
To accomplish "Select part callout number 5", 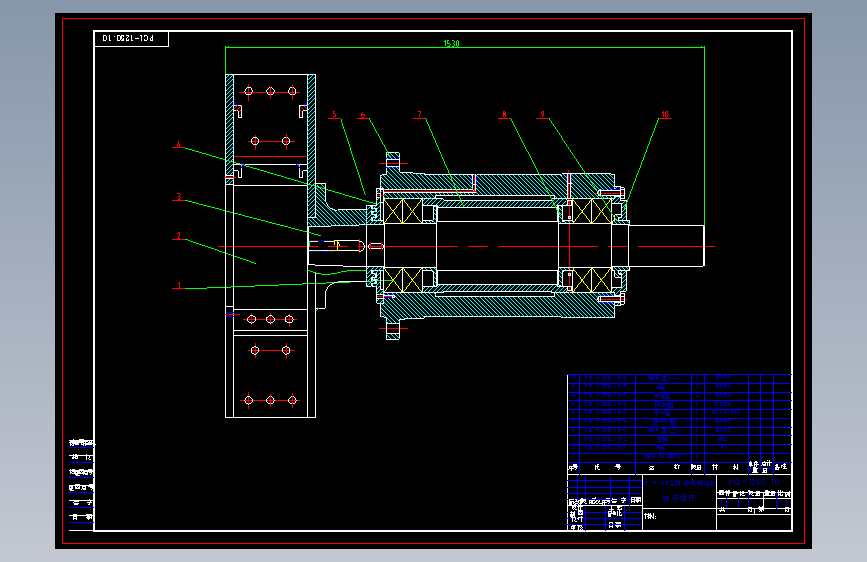I will (x=334, y=115).
